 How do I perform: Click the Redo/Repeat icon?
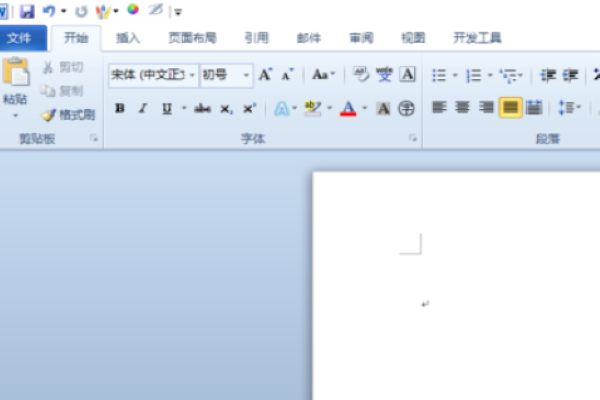[x=81, y=11]
